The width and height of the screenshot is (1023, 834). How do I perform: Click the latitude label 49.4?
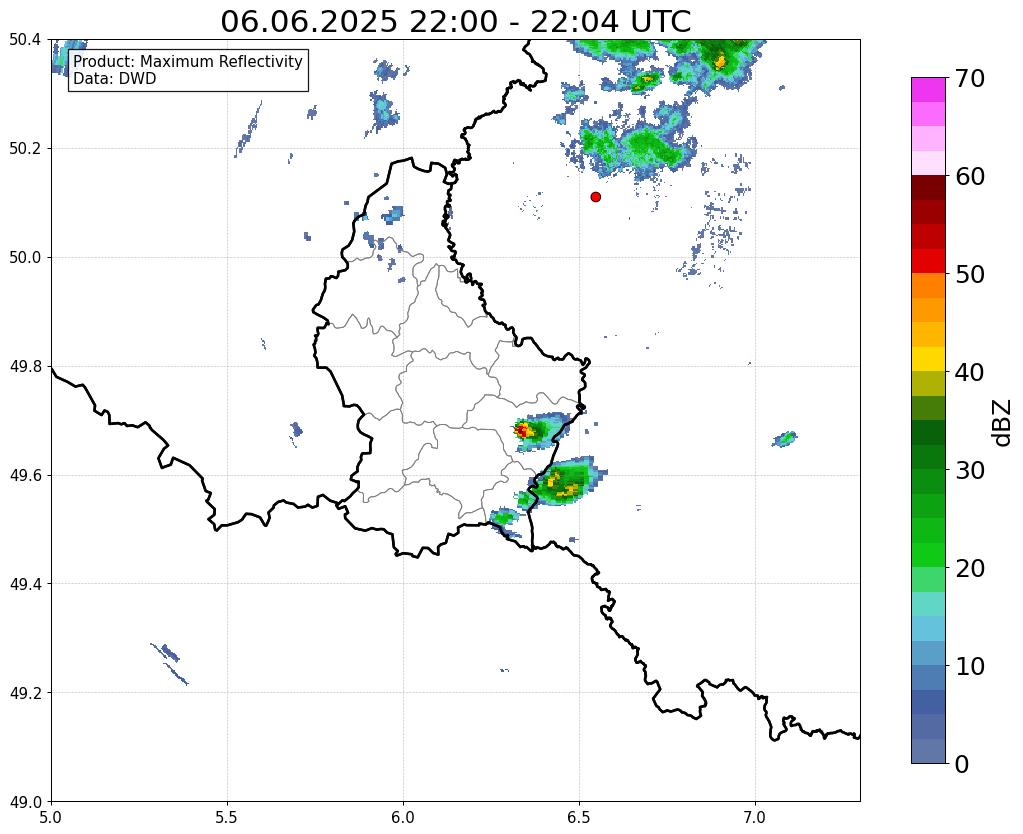25,583
